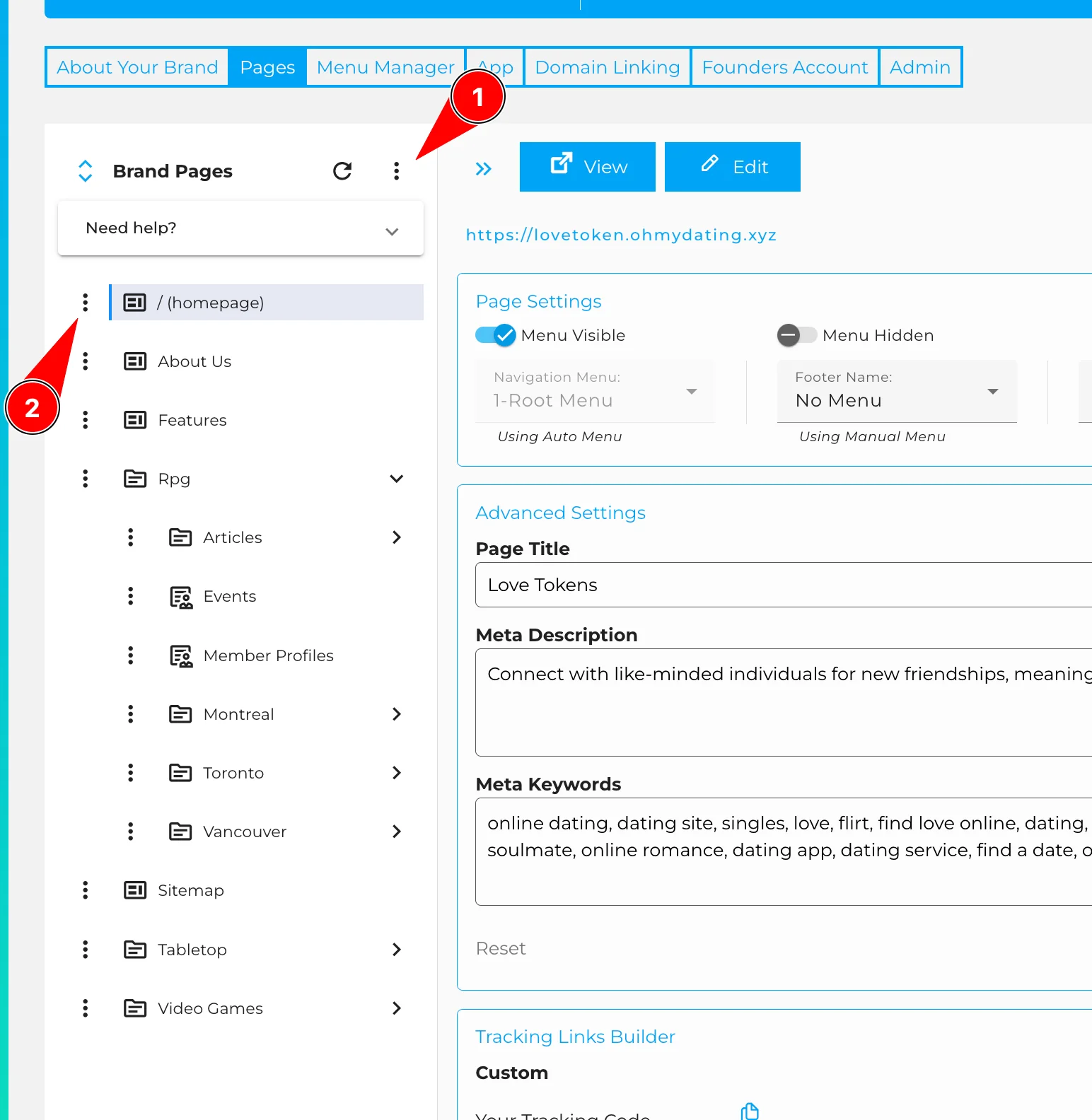The image size is (1092, 1120).
Task: Toggle the Menu Visible switch
Action: 496,335
